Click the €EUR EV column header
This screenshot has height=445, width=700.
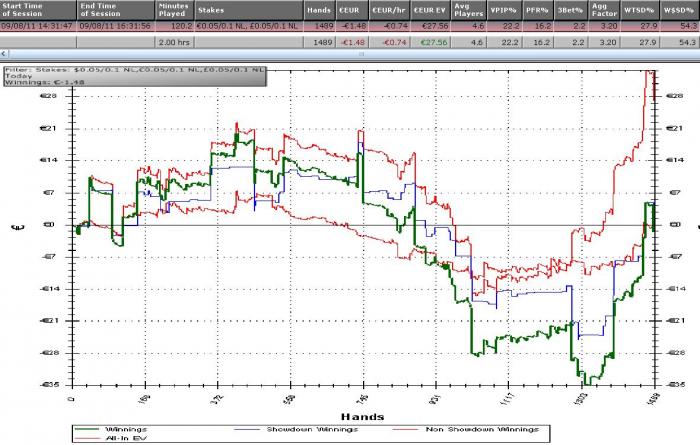pos(429,10)
